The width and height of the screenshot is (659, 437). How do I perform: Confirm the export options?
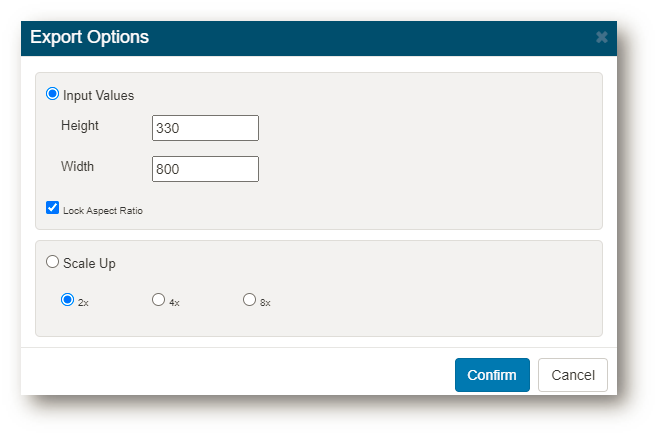point(492,375)
